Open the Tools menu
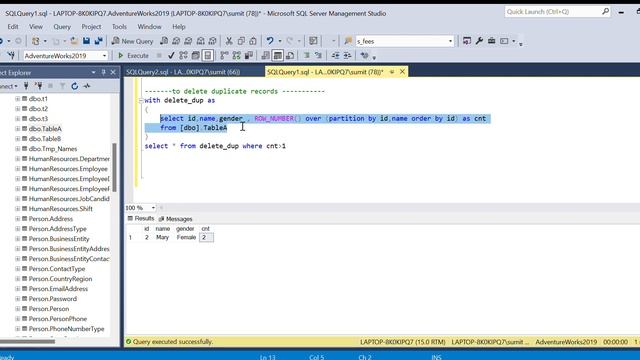640x360 pixels. coord(119,27)
